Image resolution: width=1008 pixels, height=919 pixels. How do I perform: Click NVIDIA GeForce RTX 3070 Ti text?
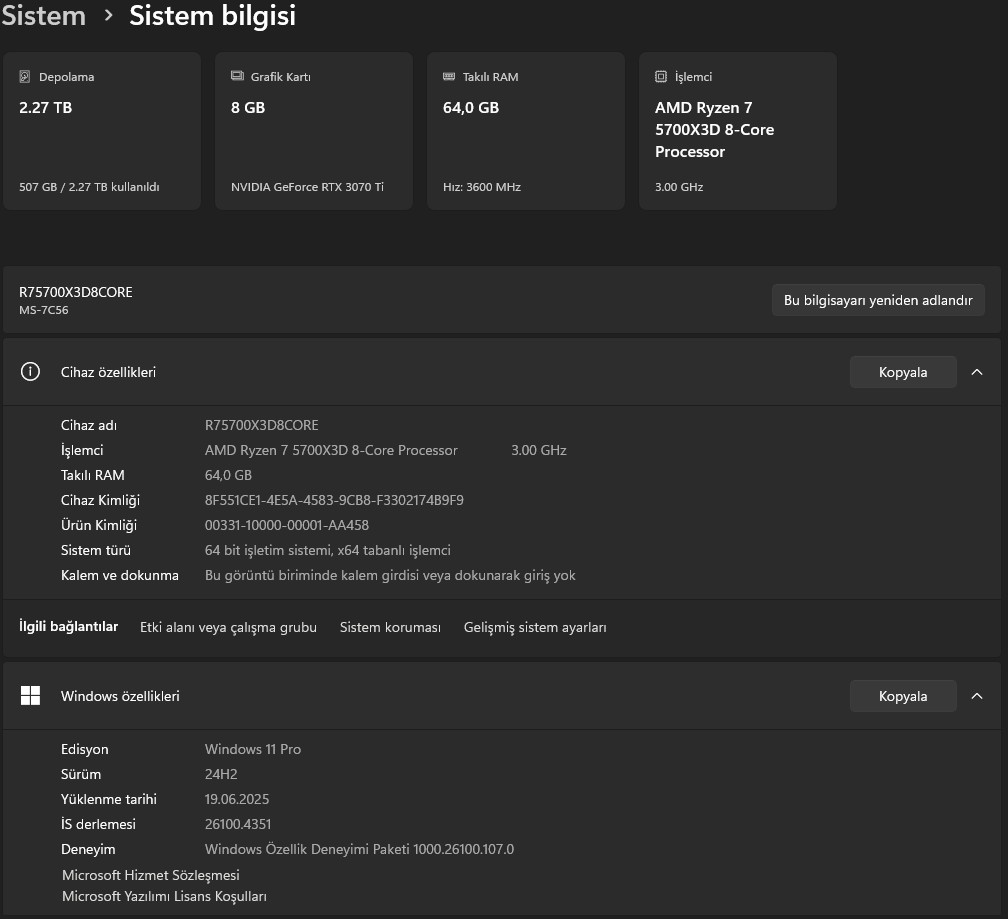[307, 187]
